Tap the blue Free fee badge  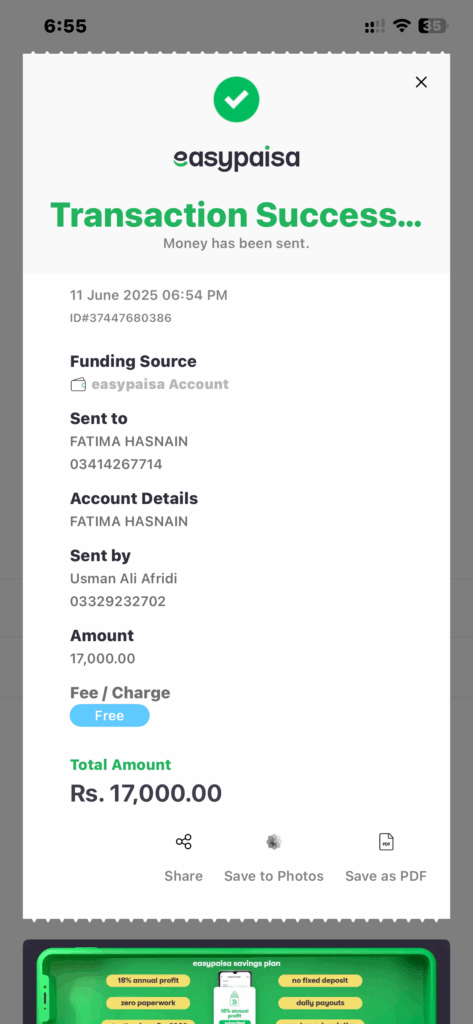click(x=110, y=716)
